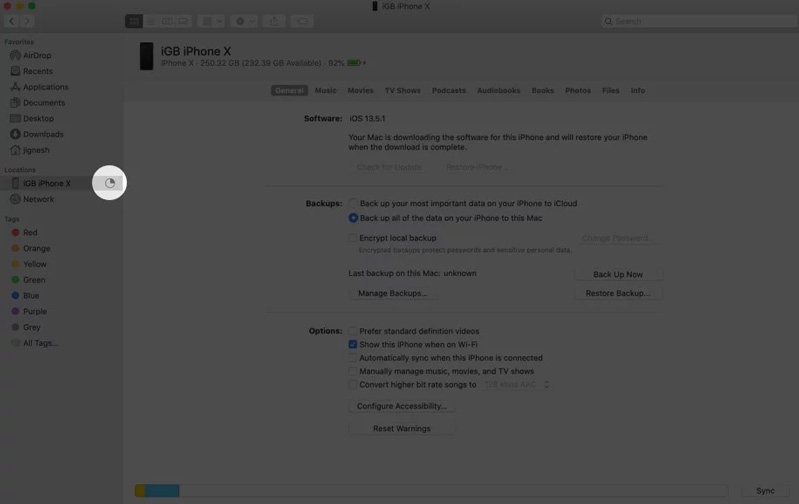
Task: Switch to list view in toolbar
Action: 150,21
